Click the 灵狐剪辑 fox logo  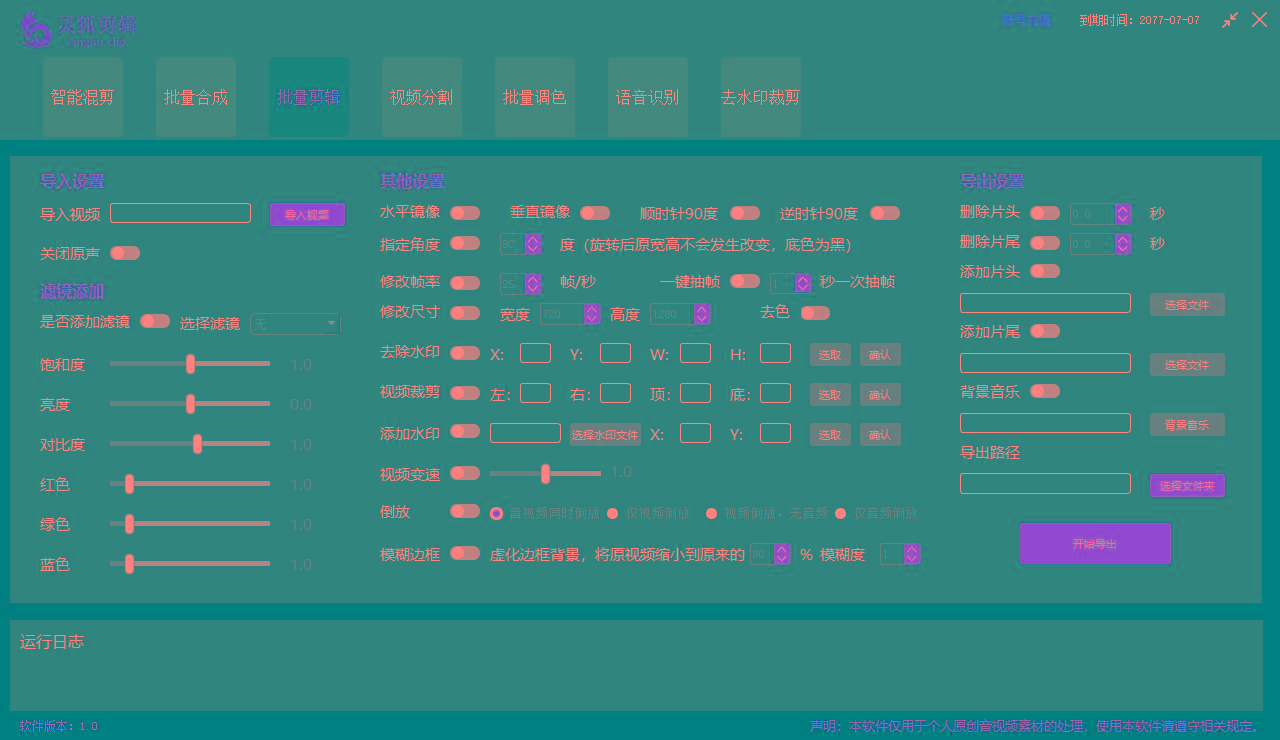coord(36,30)
